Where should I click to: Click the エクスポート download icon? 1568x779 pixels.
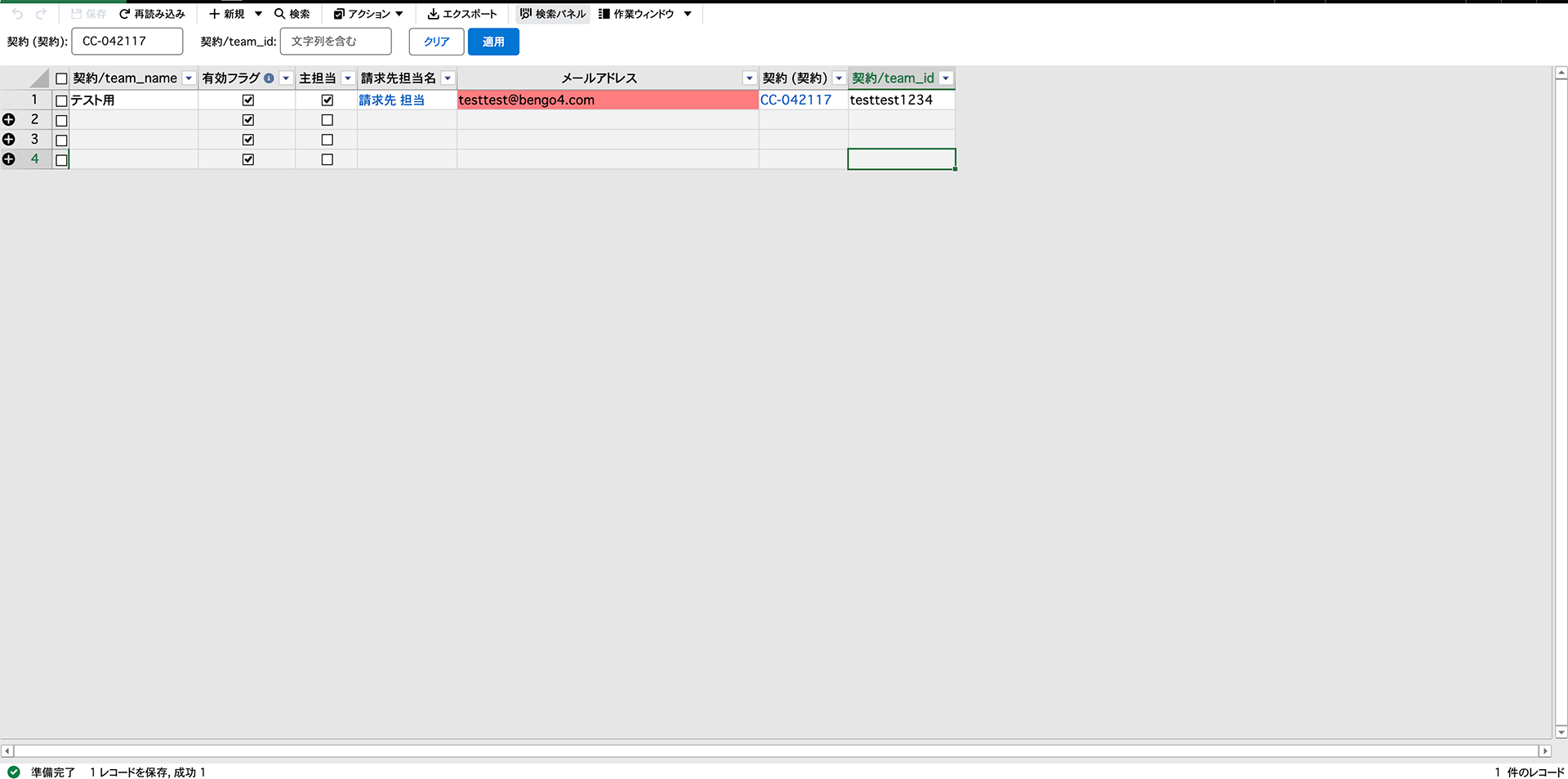[x=433, y=14]
